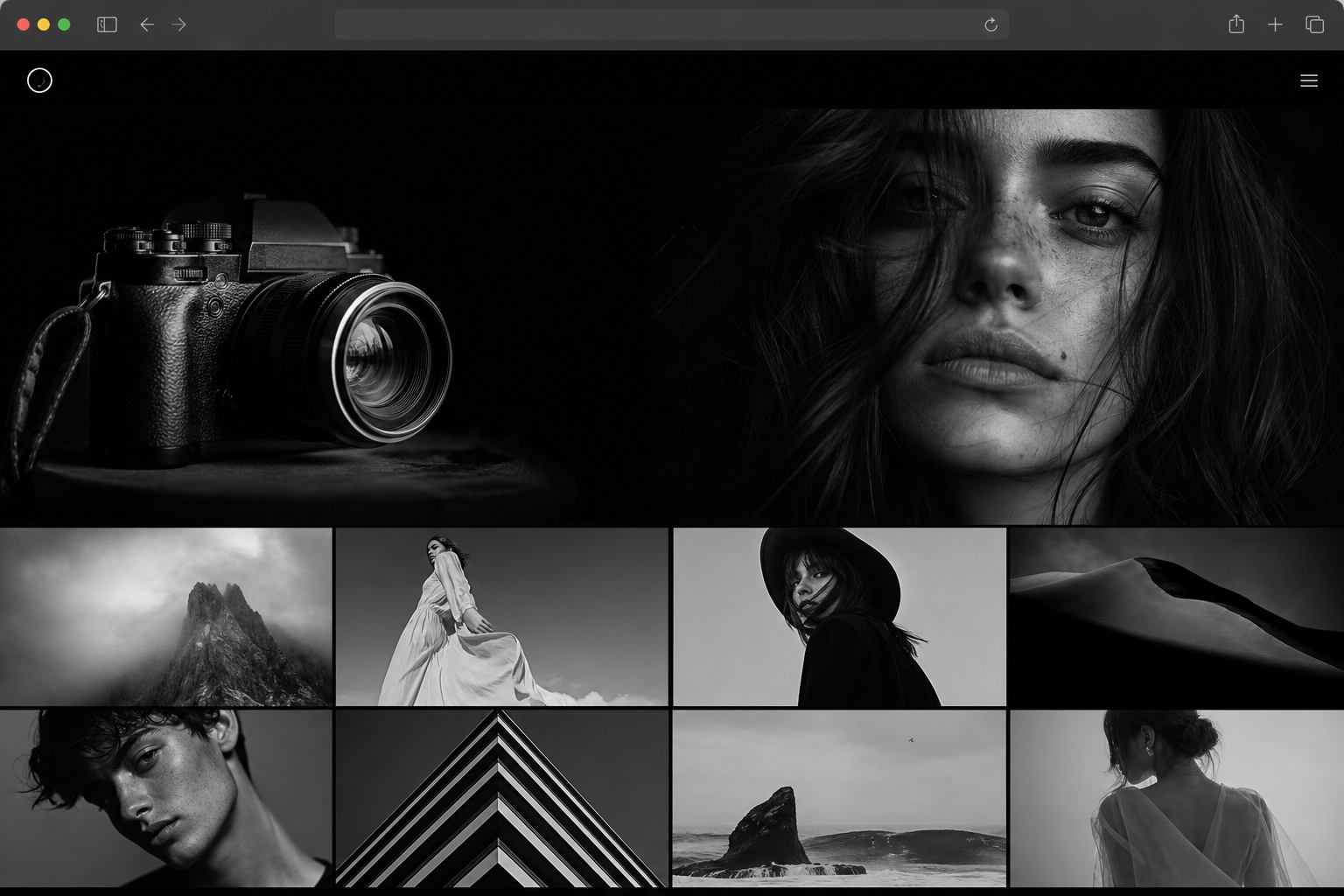View the curly-haired man portrait
The image size is (1344, 896).
pos(166,799)
